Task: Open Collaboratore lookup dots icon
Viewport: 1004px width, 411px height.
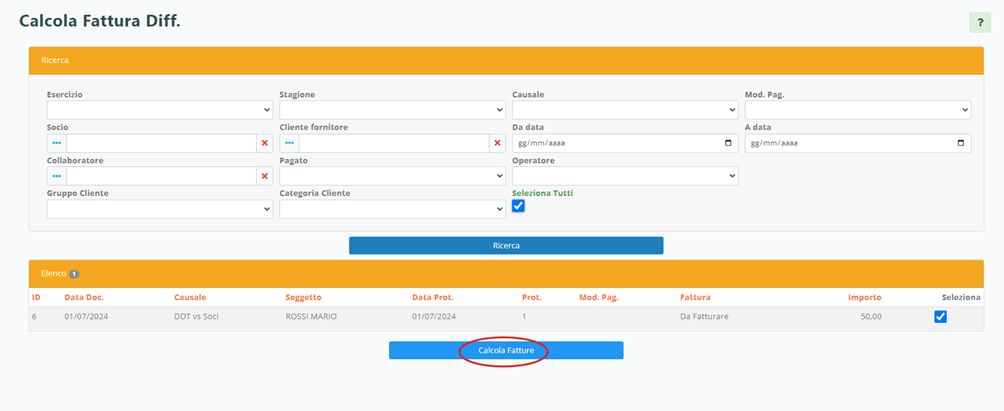Action: point(56,176)
